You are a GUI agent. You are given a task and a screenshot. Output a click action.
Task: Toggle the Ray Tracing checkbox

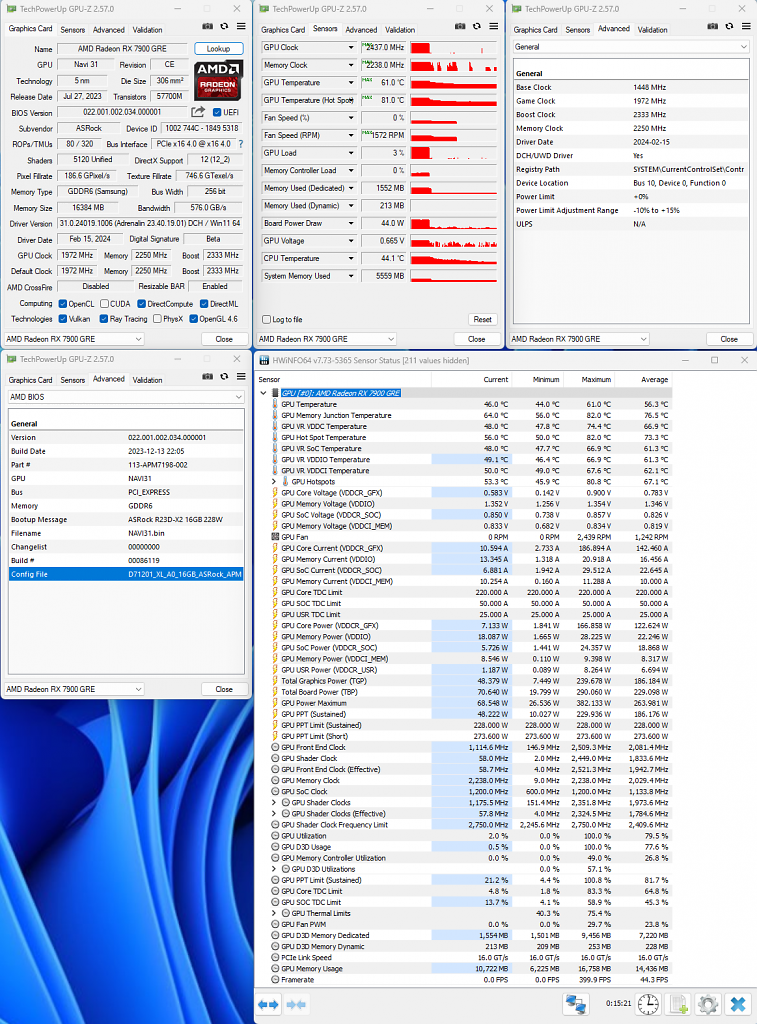point(104,319)
